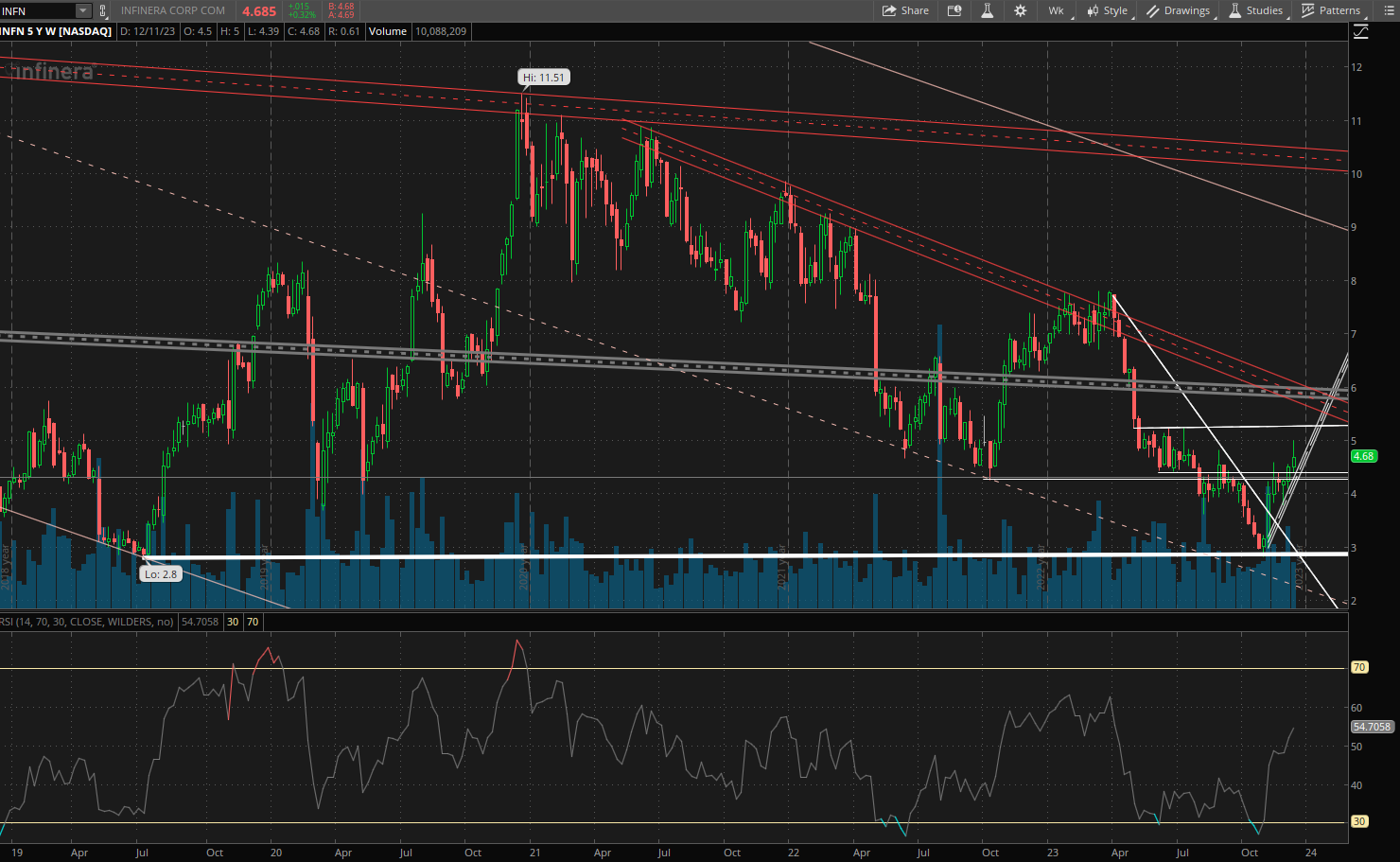
Task: Toggle the RSI 30 oversold level label
Action: coord(233,622)
